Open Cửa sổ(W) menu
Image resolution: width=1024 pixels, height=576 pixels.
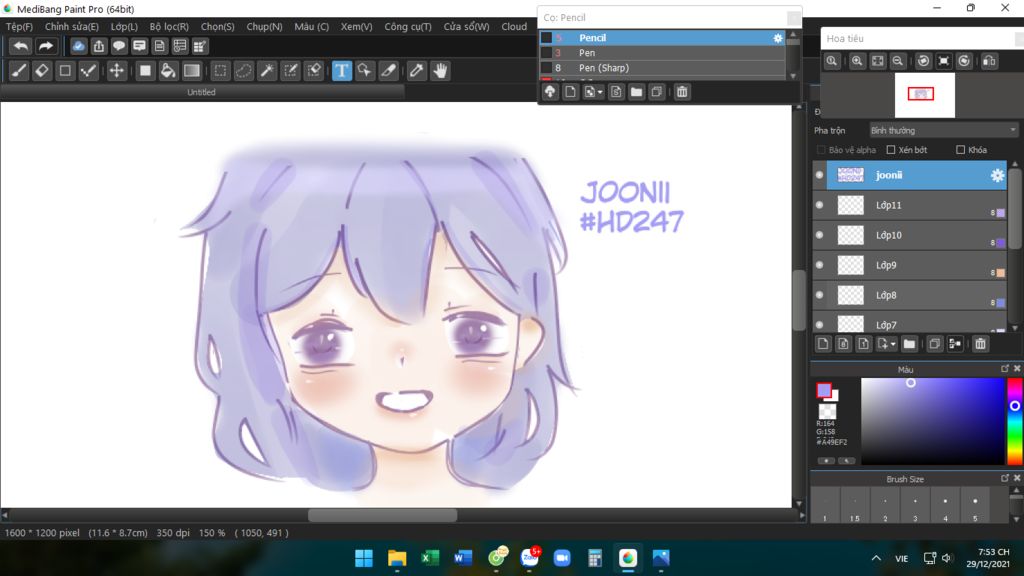pos(466,27)
